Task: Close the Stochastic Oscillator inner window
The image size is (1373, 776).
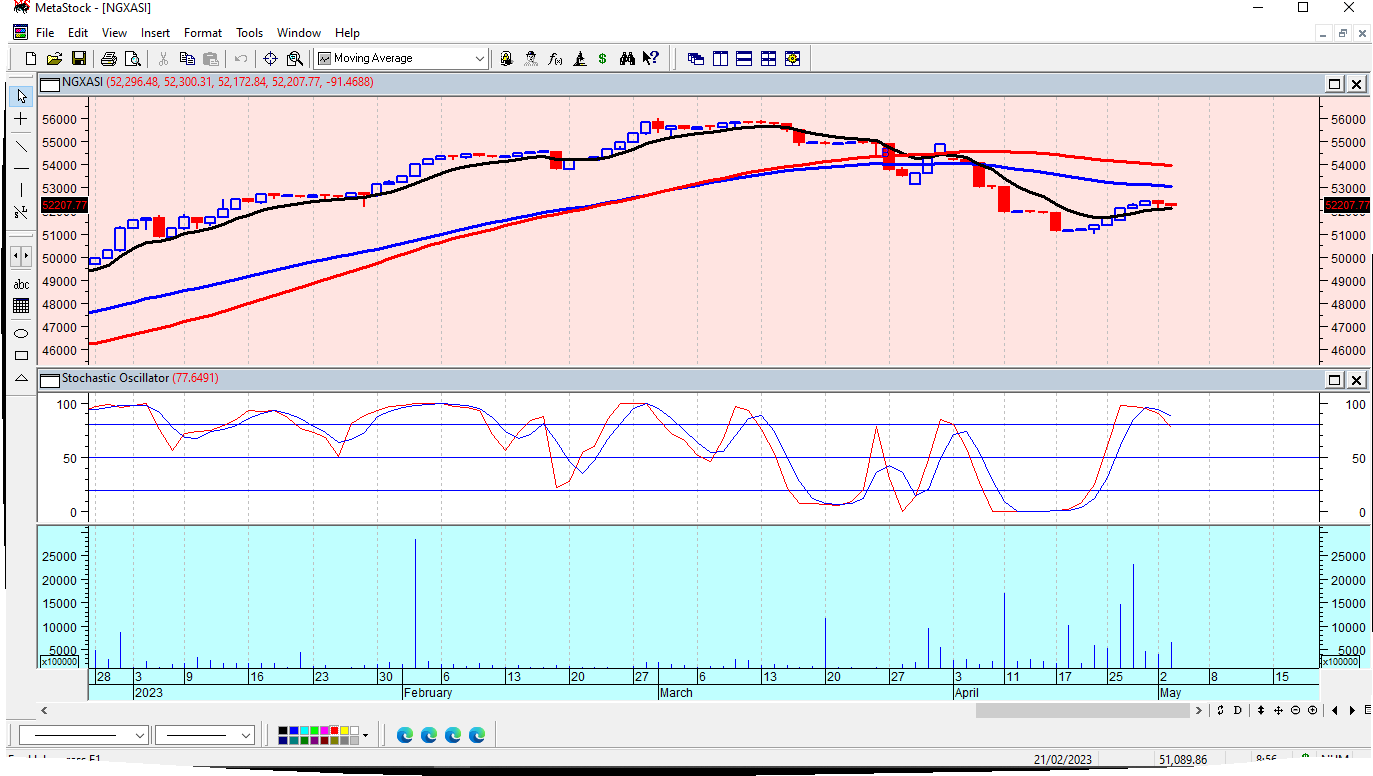Action: point(1357,380)
